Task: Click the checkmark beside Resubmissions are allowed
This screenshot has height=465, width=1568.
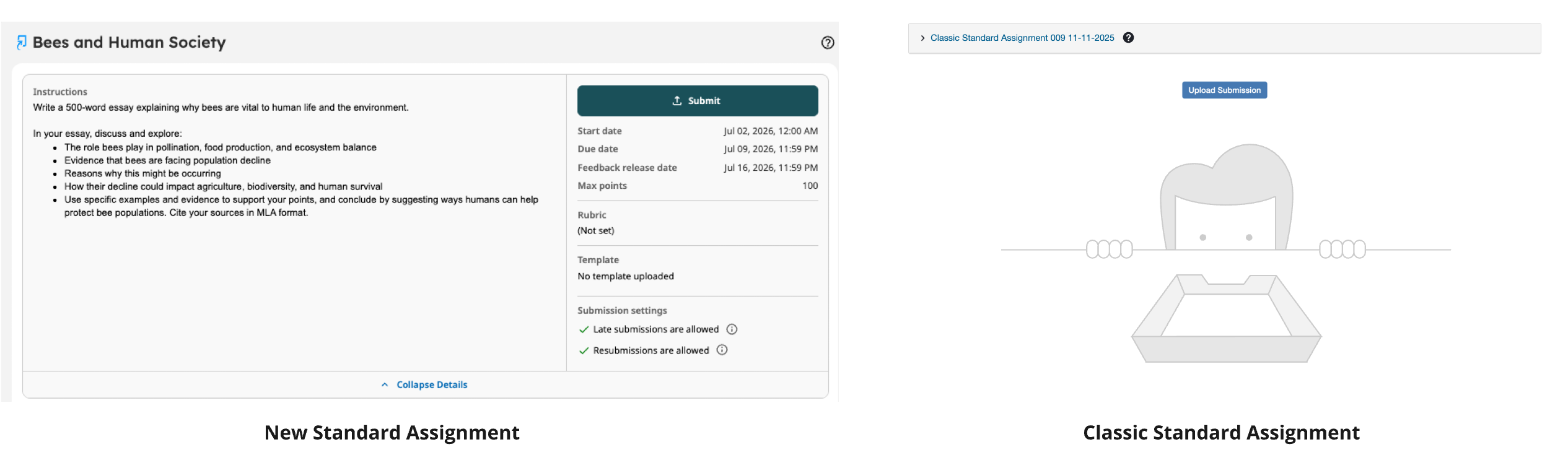Action: (584, 350)
